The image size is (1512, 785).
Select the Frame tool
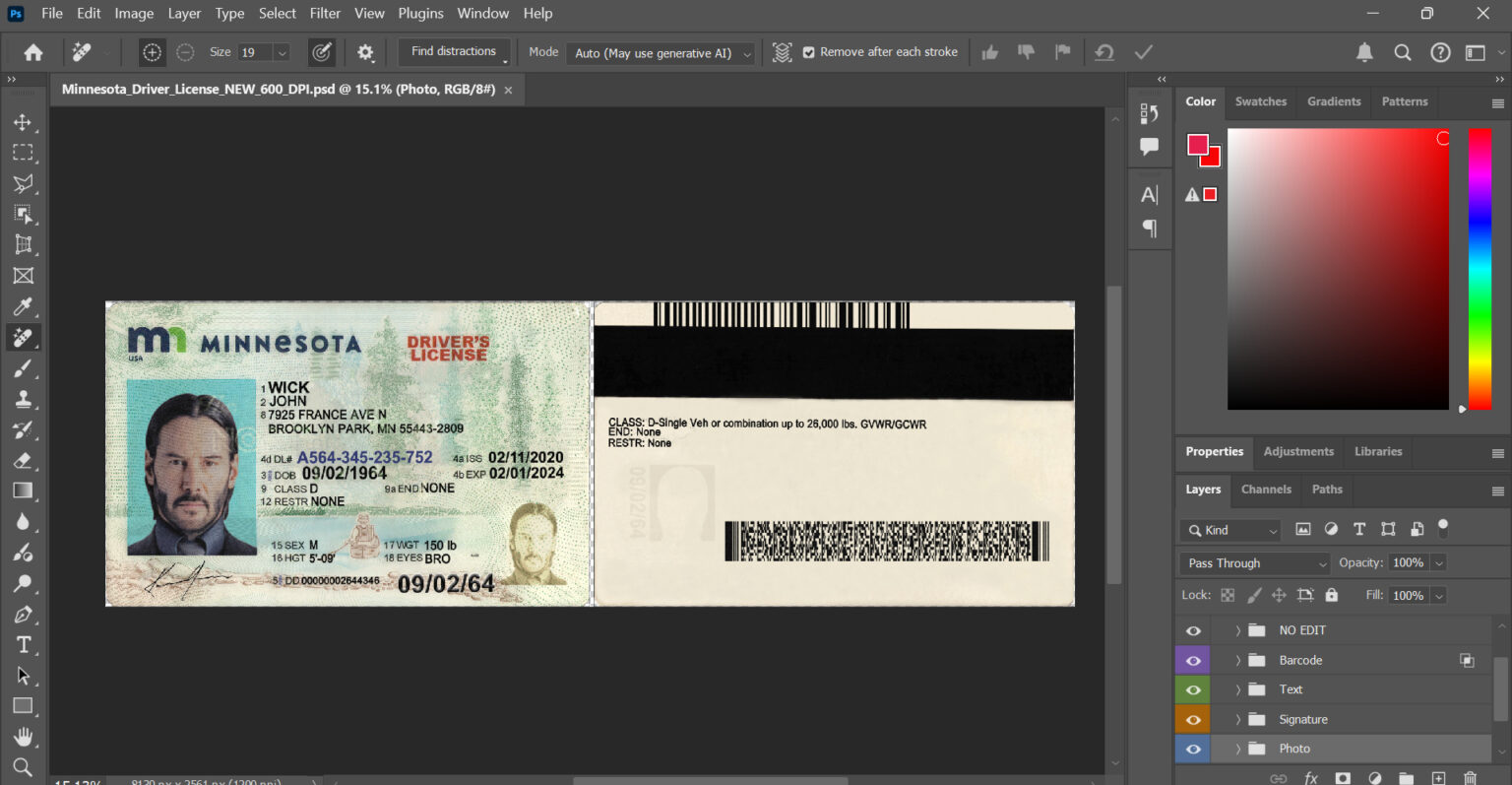[23, 276]
